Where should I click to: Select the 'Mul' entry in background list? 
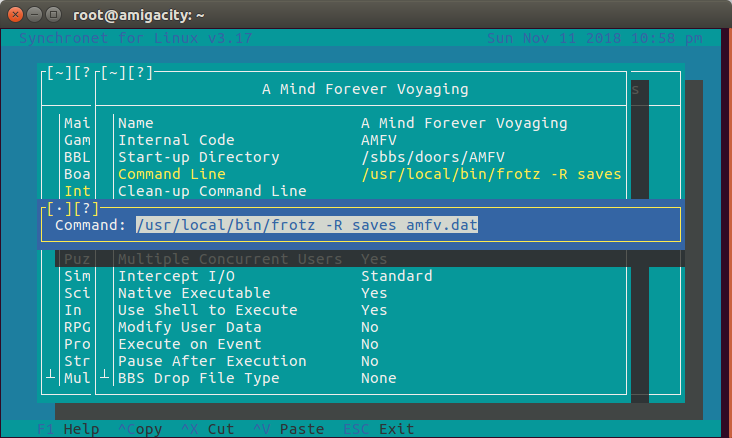coord(77,378)
